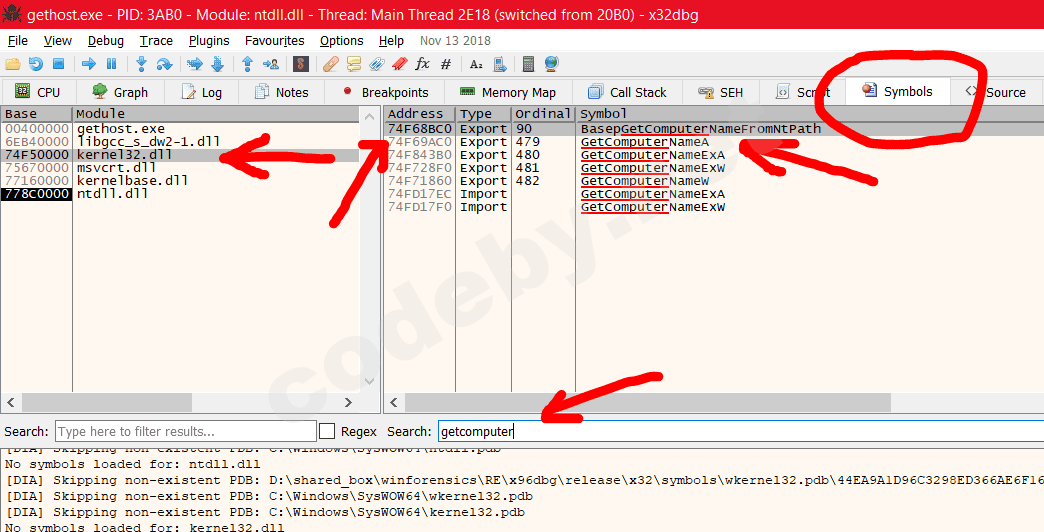
Task: Enable the Regex checkbox
Action: pos(327,431)
